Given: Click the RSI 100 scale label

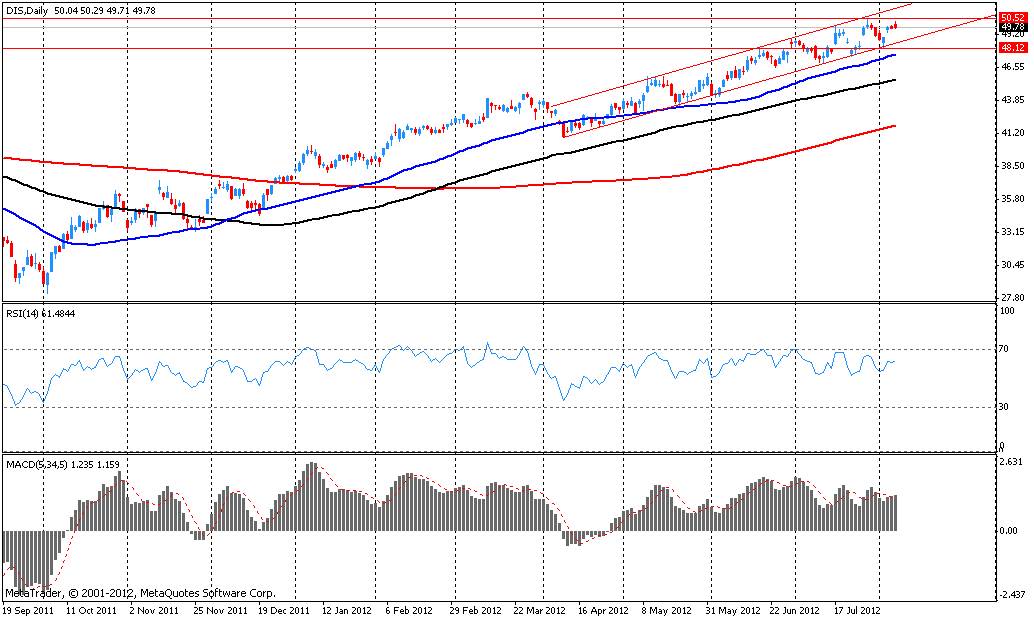Looking at the screenshot, I should (1008, 310).
